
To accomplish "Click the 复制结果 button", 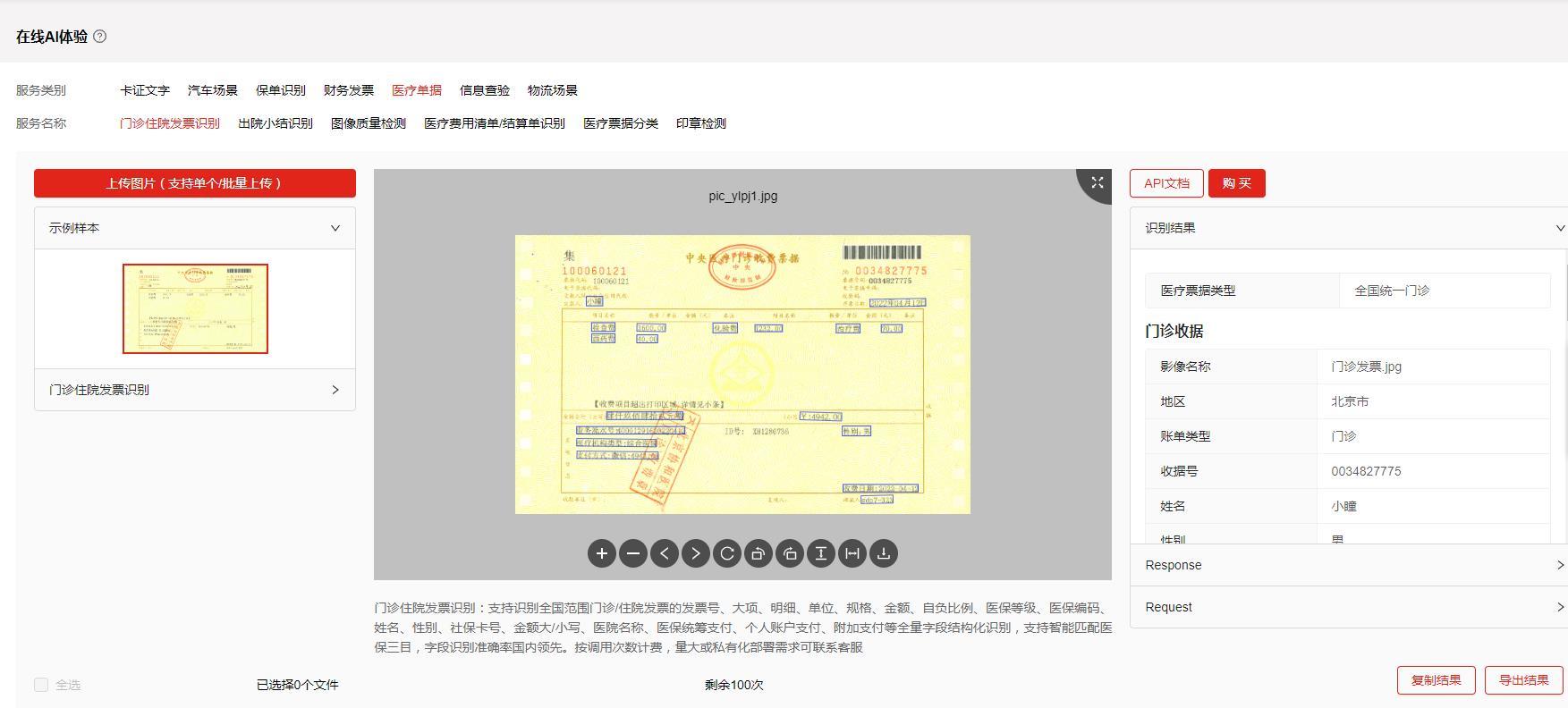I will click(1437, 680).
